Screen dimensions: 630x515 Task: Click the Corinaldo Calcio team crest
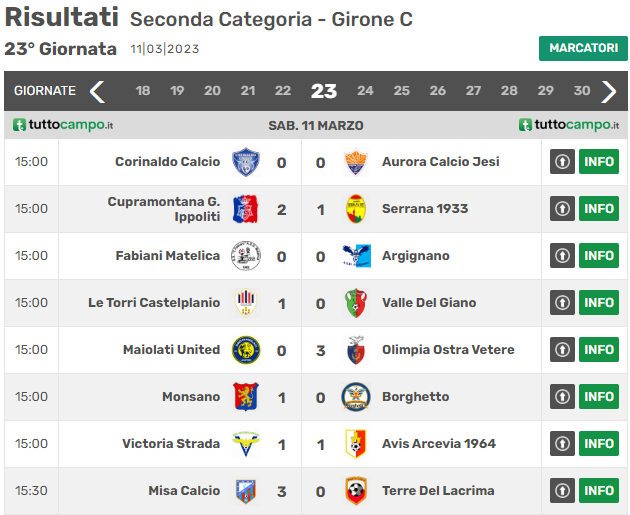click(245, 162)
